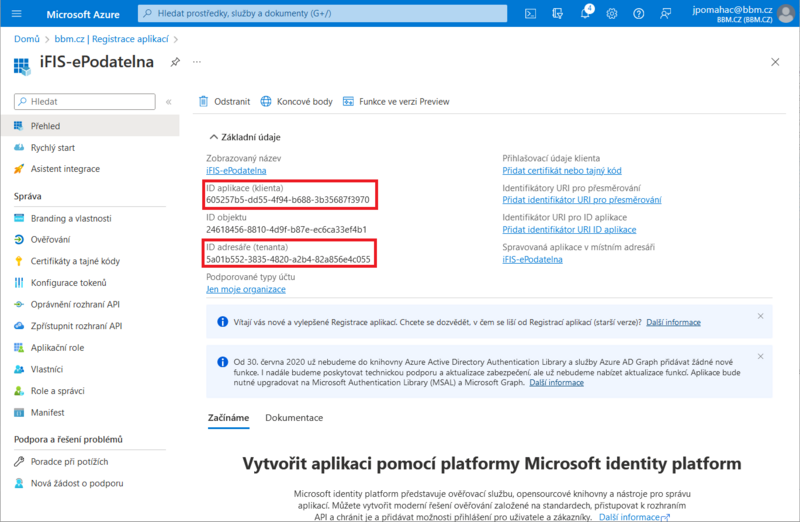The height and width of the screenshot is (522, 800).
Task: Click Odstranit to delete the app
Action: point(224,102)
